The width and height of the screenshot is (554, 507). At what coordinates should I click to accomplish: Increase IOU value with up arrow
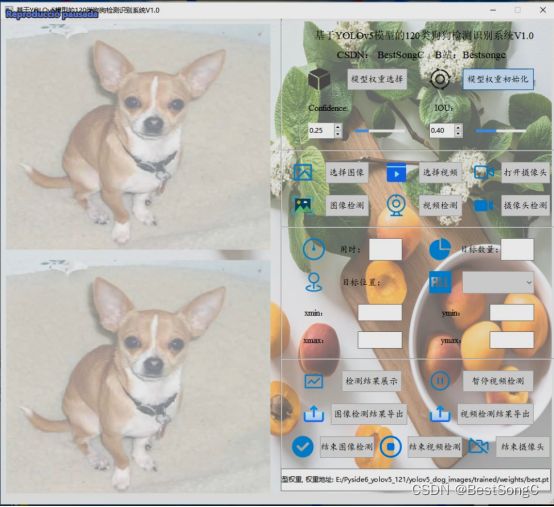coord(459,127)
